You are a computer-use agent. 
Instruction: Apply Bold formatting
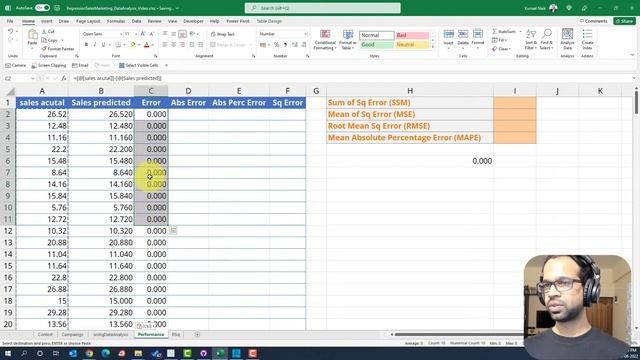86,44
